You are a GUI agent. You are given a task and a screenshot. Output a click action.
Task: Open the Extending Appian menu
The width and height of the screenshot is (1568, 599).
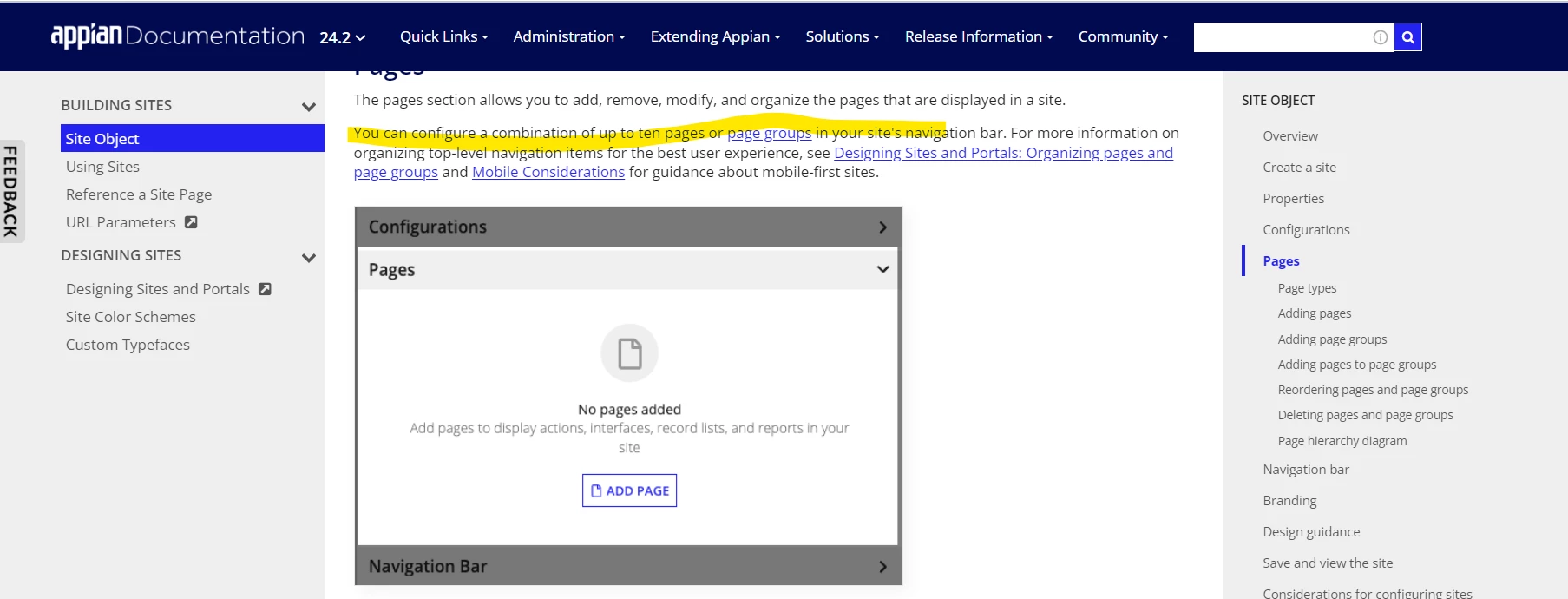pos(715,36)
